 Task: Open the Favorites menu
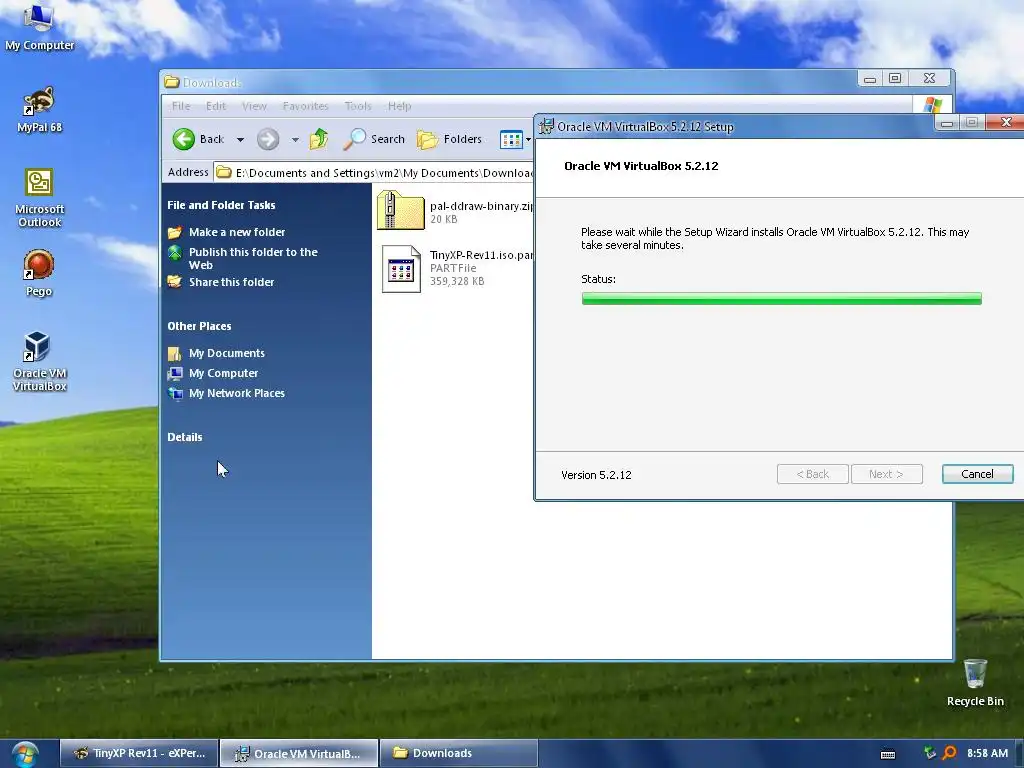tap(305, 106)
